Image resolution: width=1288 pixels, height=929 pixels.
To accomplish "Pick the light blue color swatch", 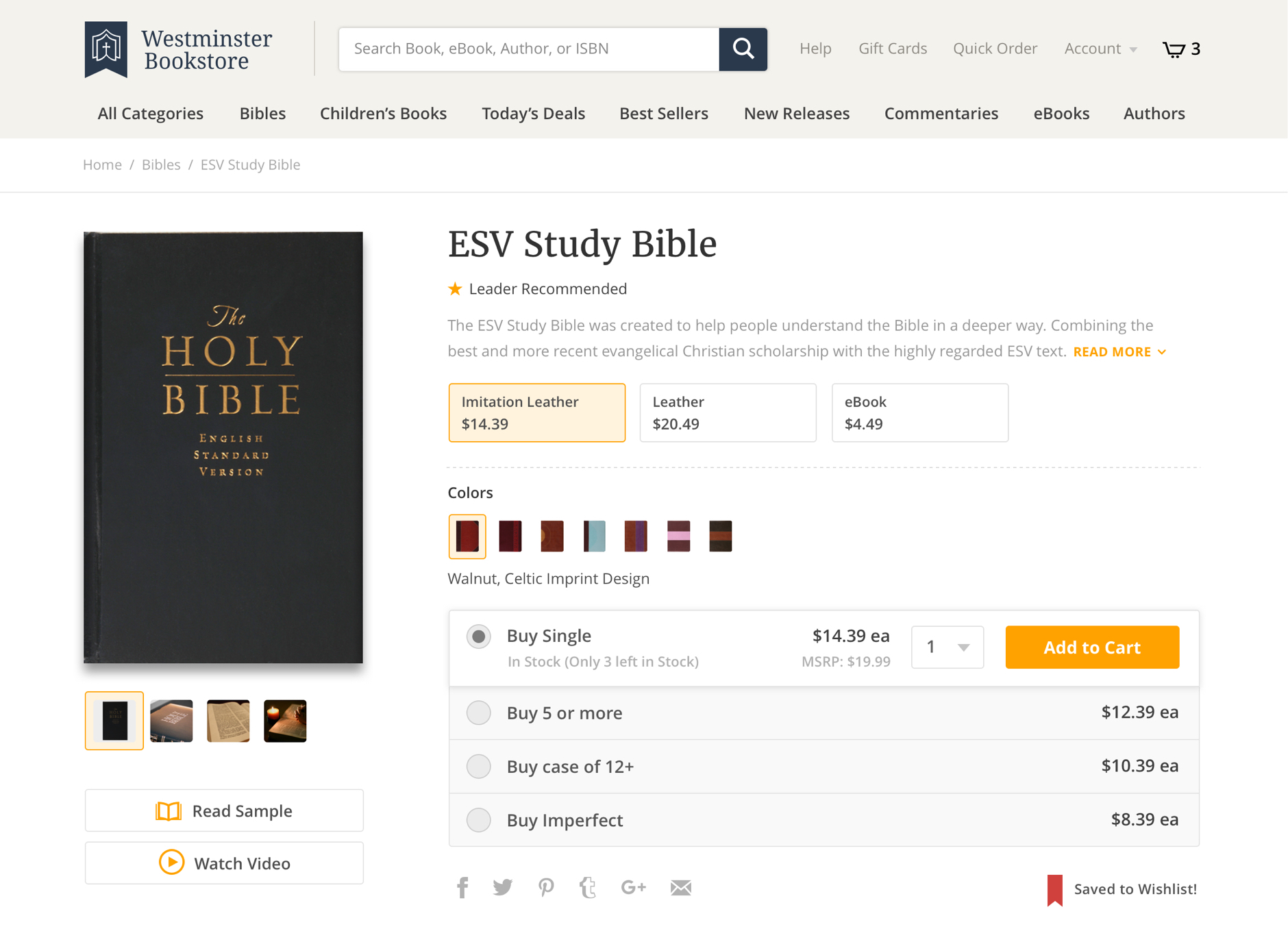I will click(x=594, y=536).
